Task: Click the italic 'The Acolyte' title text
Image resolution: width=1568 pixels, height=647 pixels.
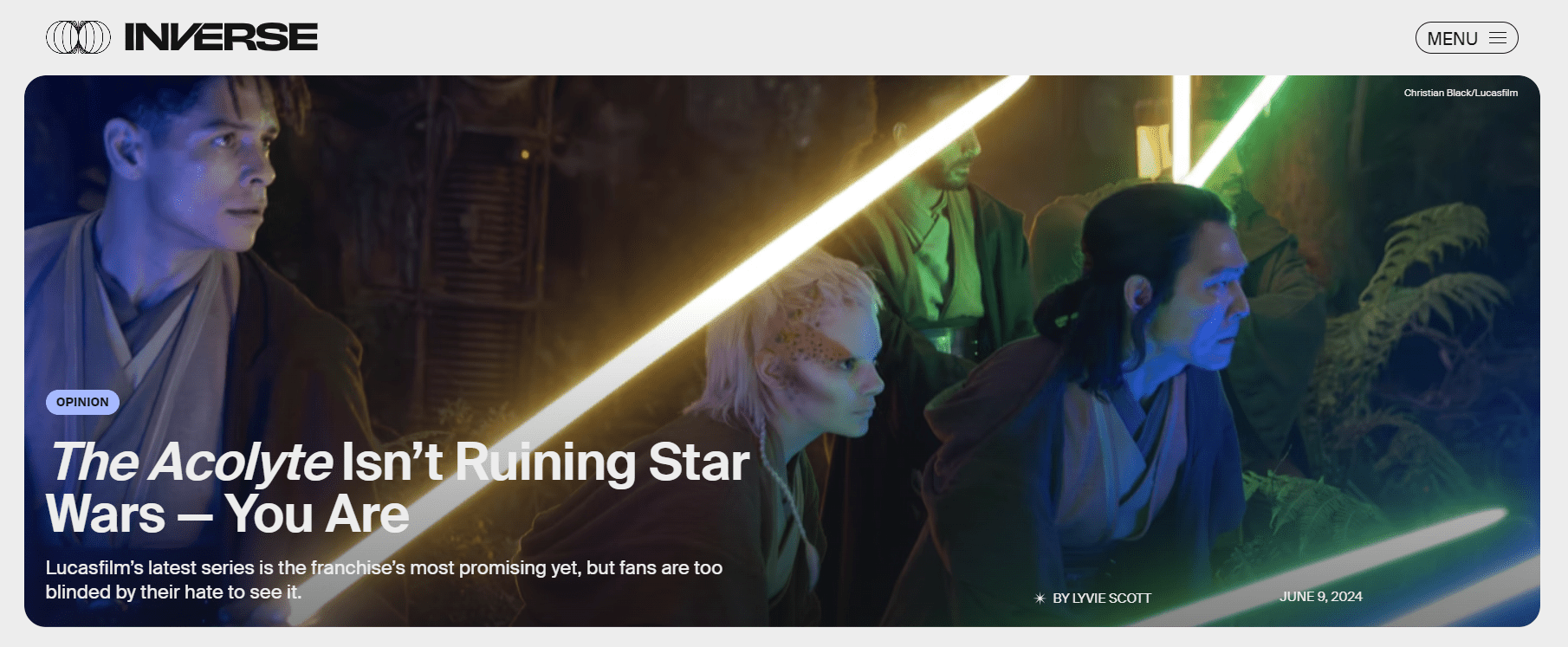Action: (191, 463)
